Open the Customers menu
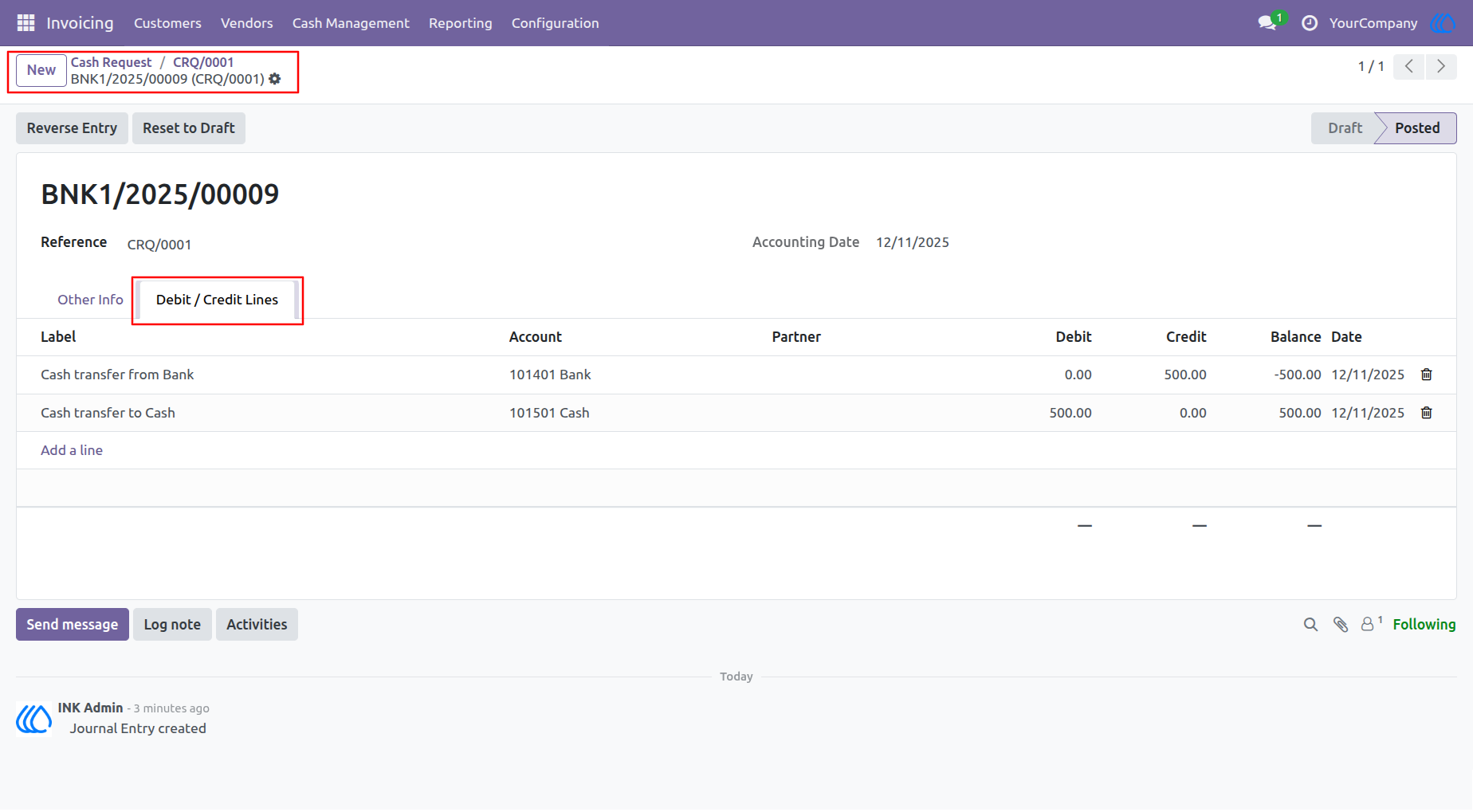 pos(167,23)
